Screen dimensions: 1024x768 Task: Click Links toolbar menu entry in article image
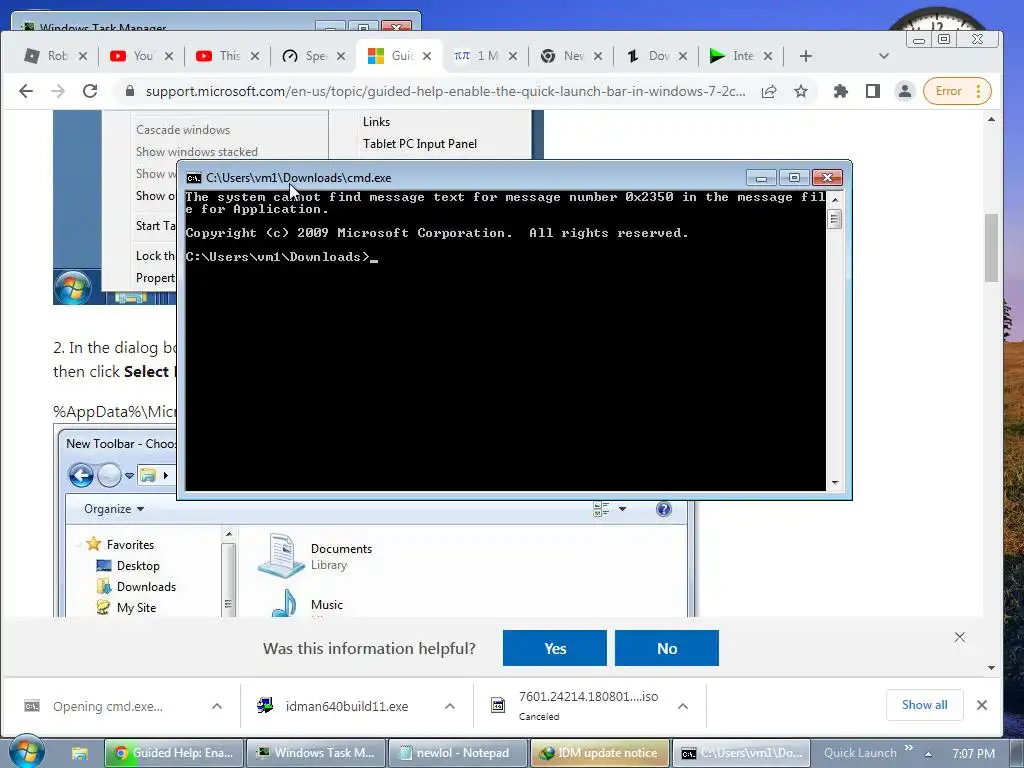(x=376, y=121)
